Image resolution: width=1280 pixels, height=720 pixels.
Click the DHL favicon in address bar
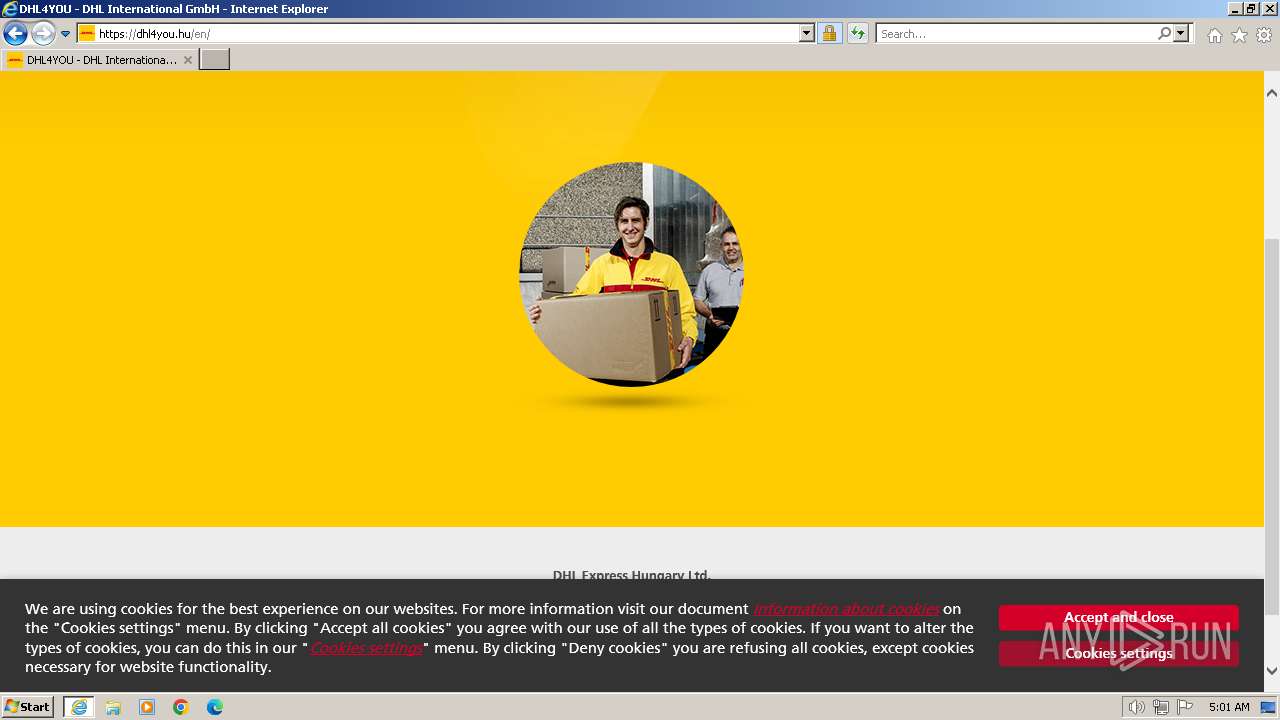(x=87, y=33)
